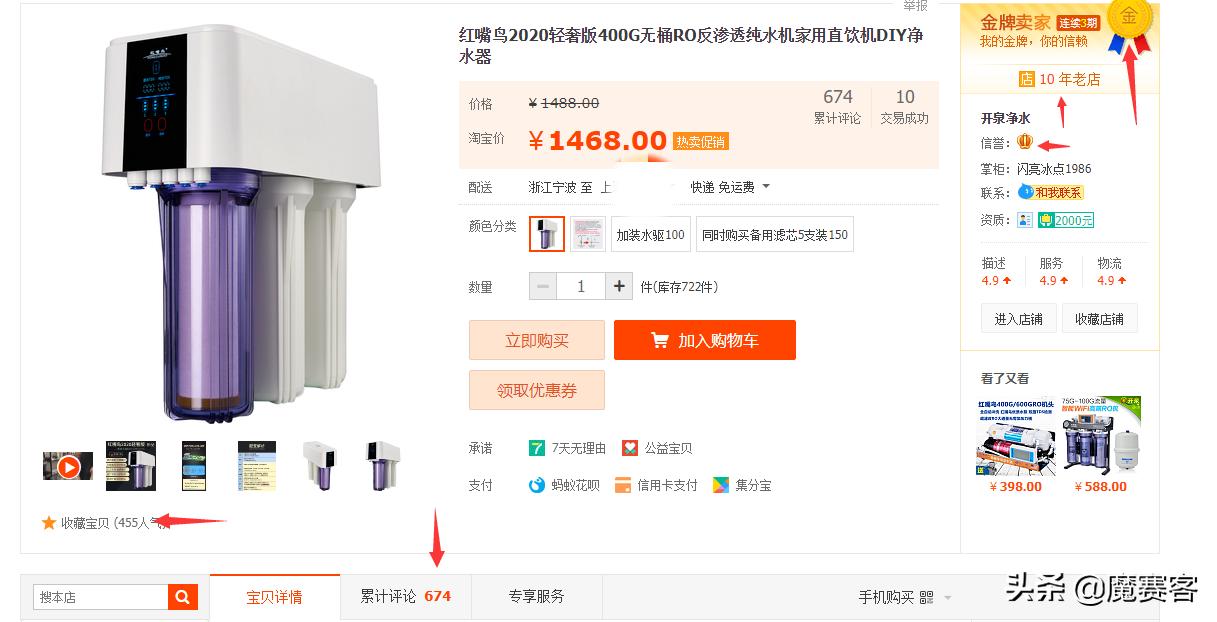The height and width of the screenshot is (622, 1217).
Task: Click the 蚂蚁花呗 payment icon
Action: point(537,485)
